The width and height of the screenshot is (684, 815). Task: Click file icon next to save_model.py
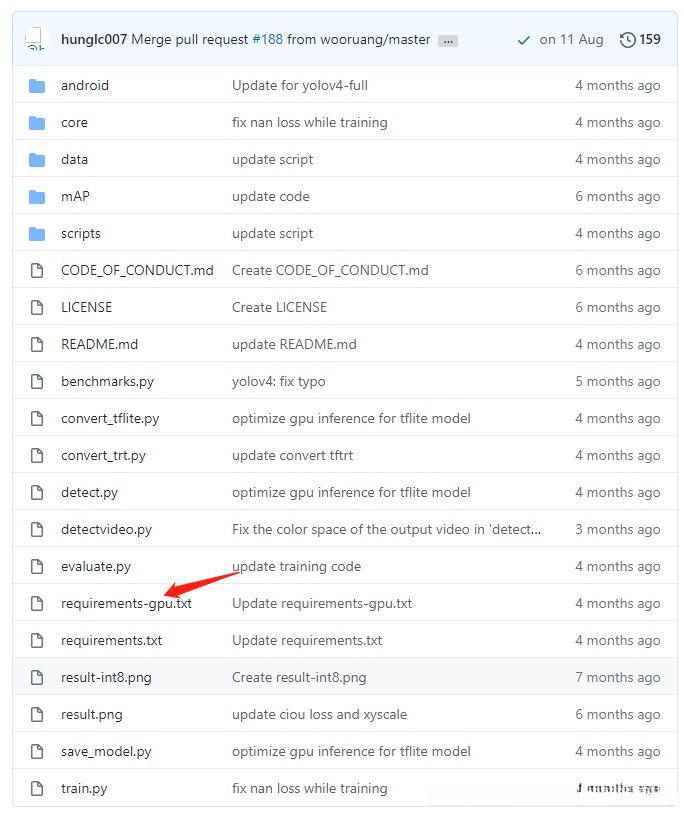37,751
